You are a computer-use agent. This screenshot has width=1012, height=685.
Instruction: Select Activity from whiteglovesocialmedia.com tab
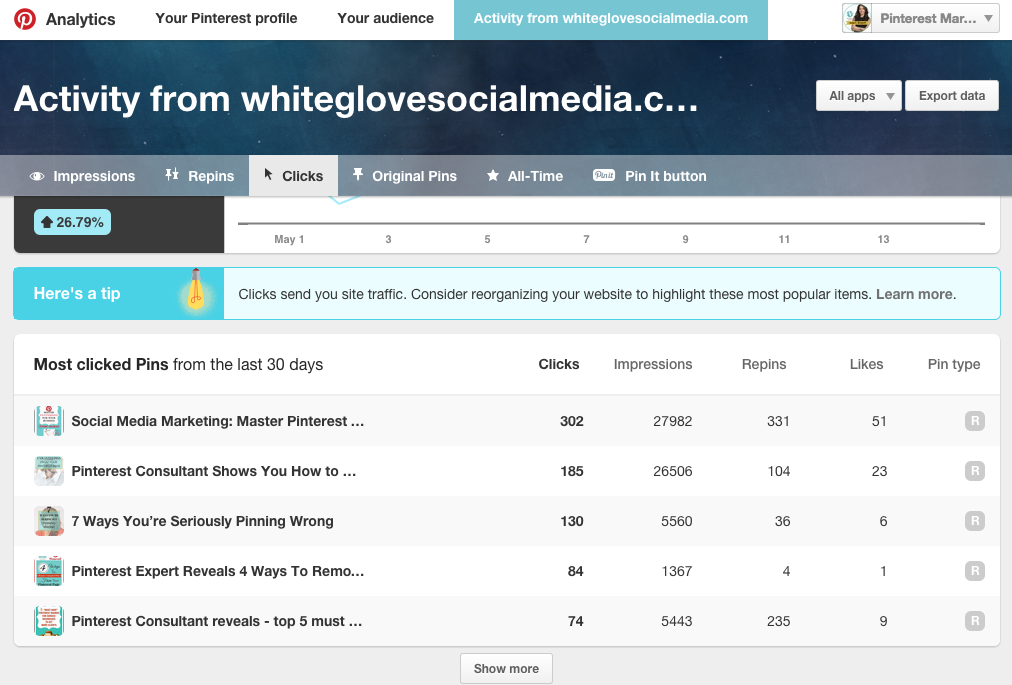point(611,19)
